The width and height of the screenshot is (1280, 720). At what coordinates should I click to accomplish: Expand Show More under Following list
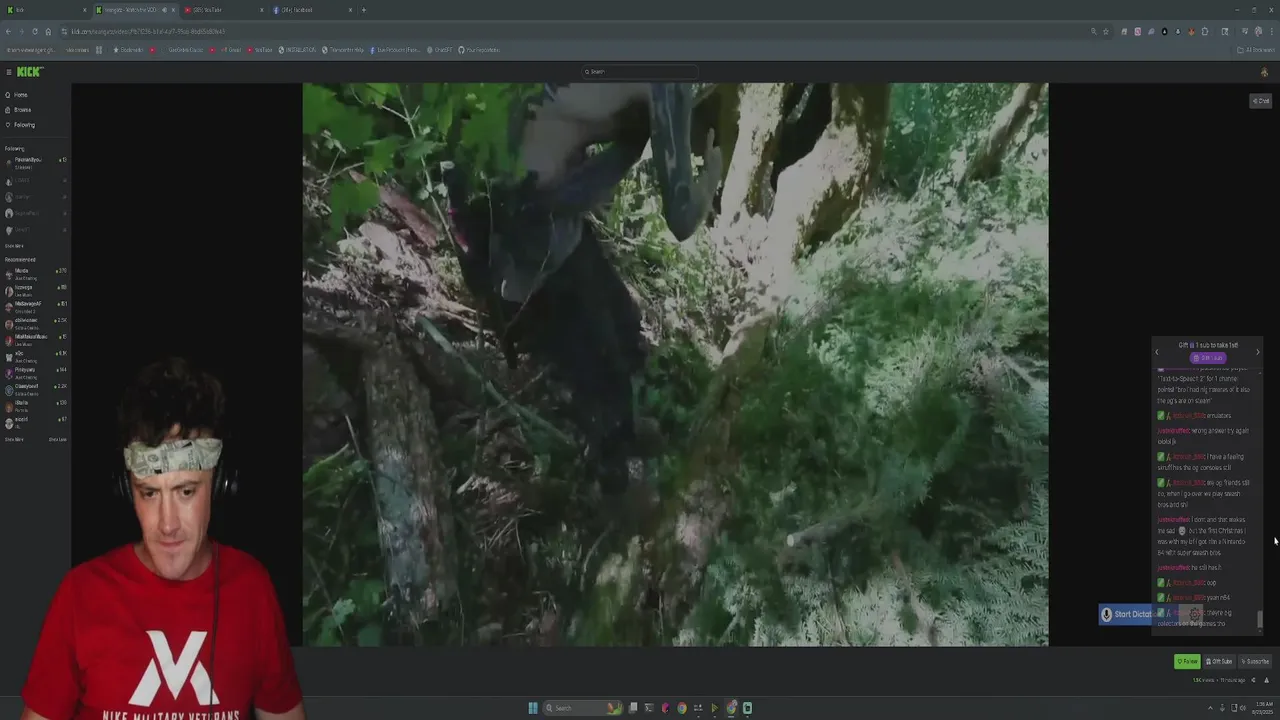pyautogui.click(x=14, y=246)
